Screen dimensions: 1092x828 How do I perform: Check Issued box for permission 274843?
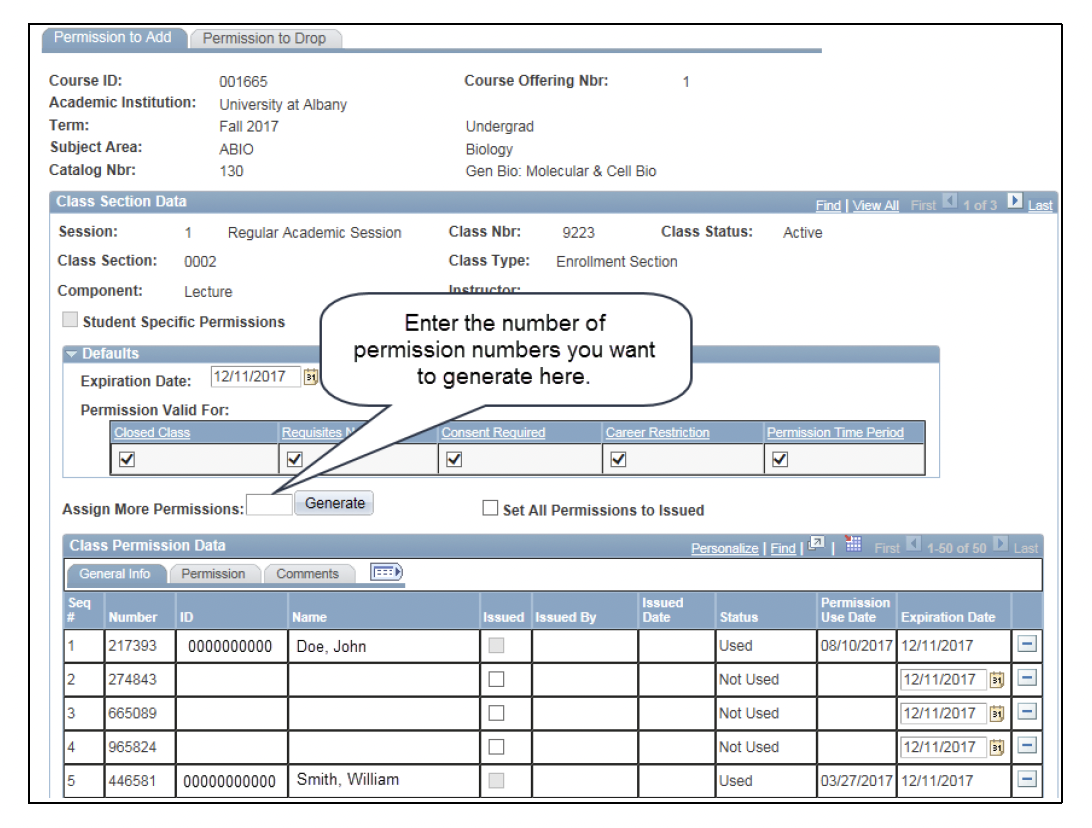(x=496, y=680)
